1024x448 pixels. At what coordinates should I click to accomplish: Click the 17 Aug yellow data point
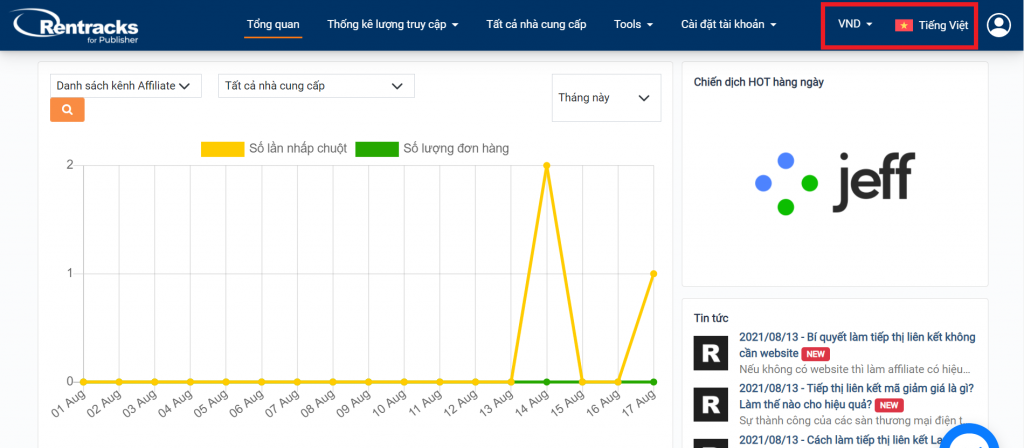click(654, 274)
